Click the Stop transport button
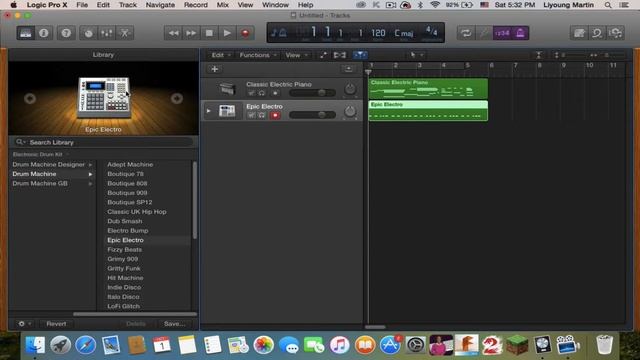 tap(209, 33)
